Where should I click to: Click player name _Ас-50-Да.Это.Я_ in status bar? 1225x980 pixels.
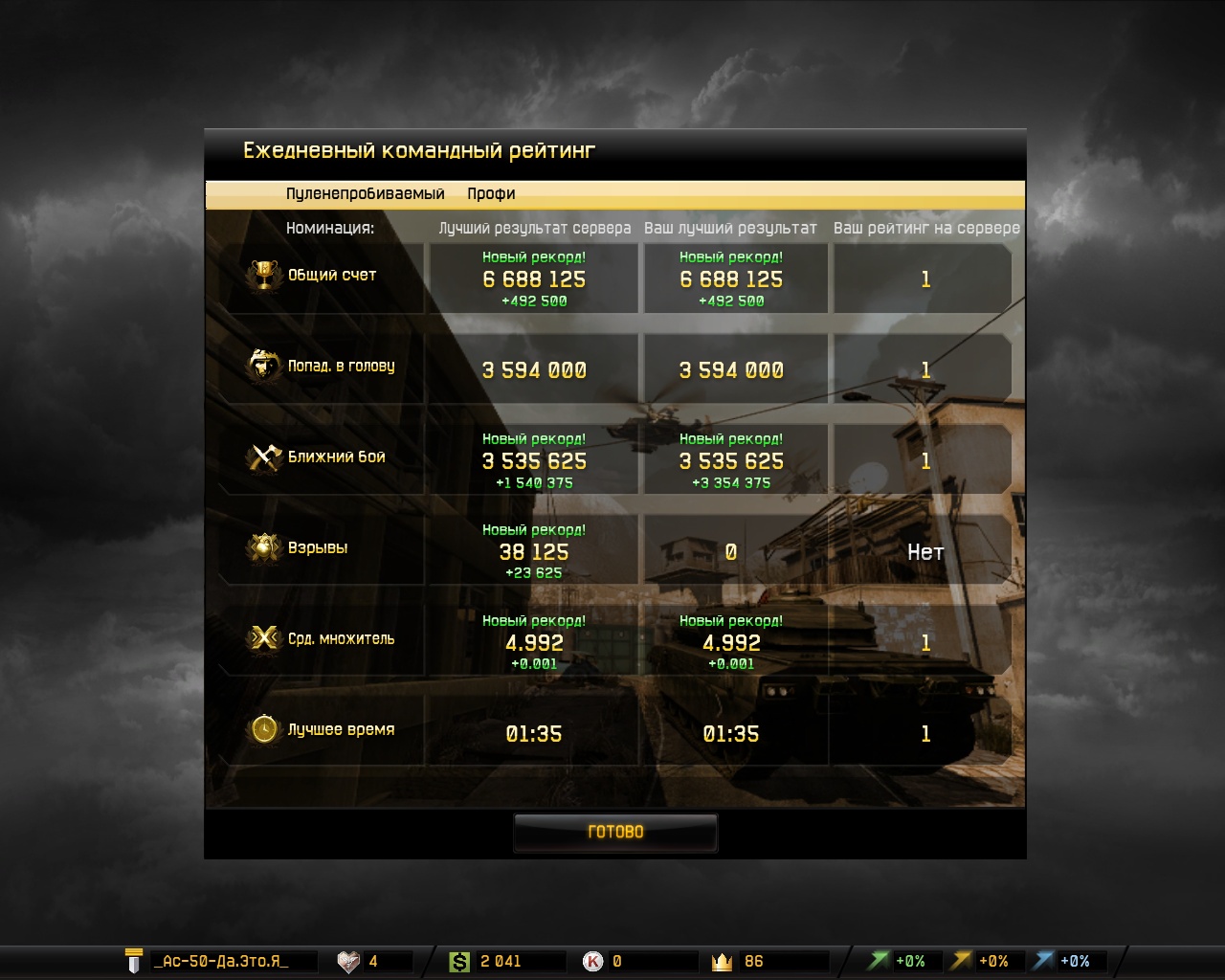point(221,961)
